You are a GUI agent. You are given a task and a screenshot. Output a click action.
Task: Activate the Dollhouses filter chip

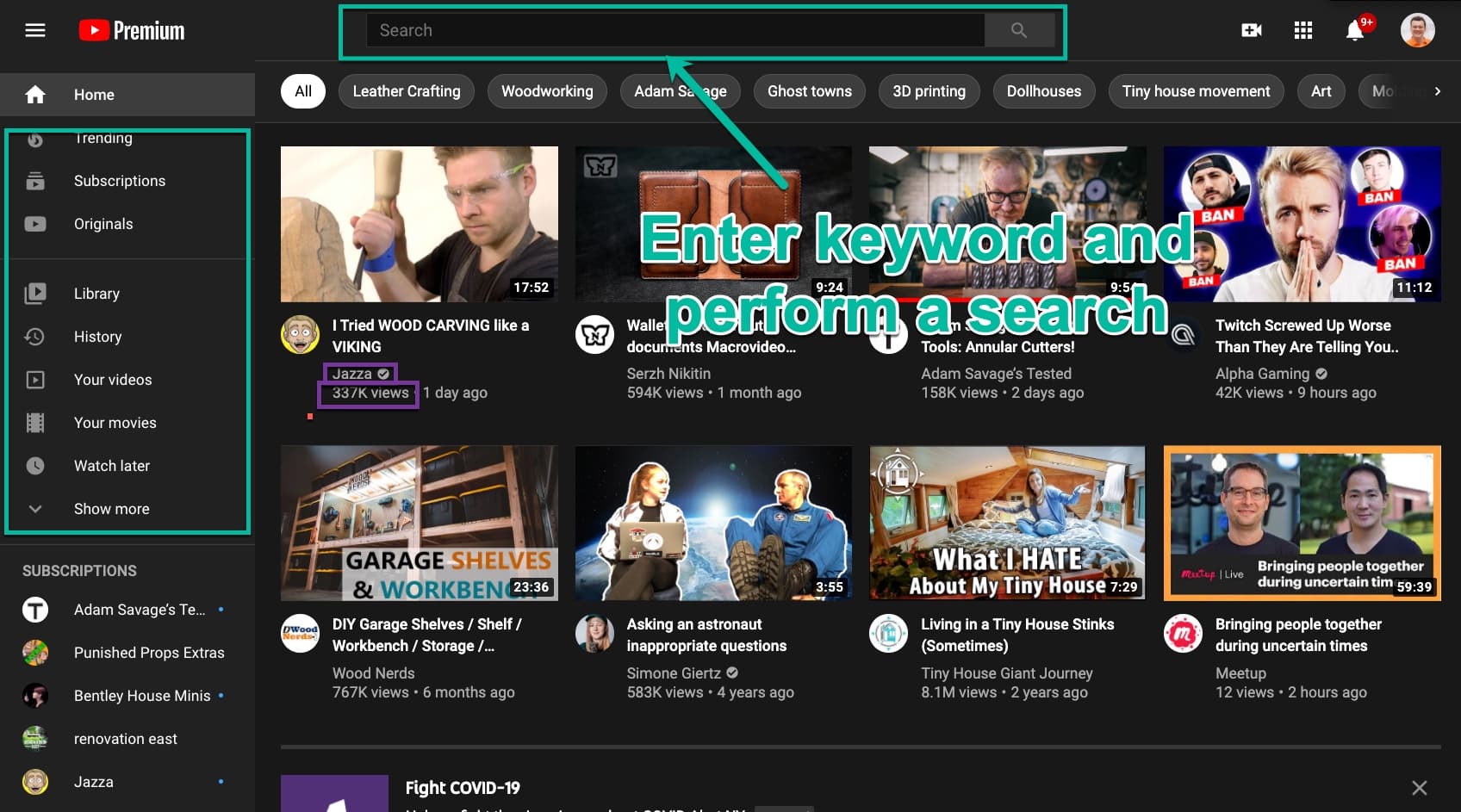1043,90
